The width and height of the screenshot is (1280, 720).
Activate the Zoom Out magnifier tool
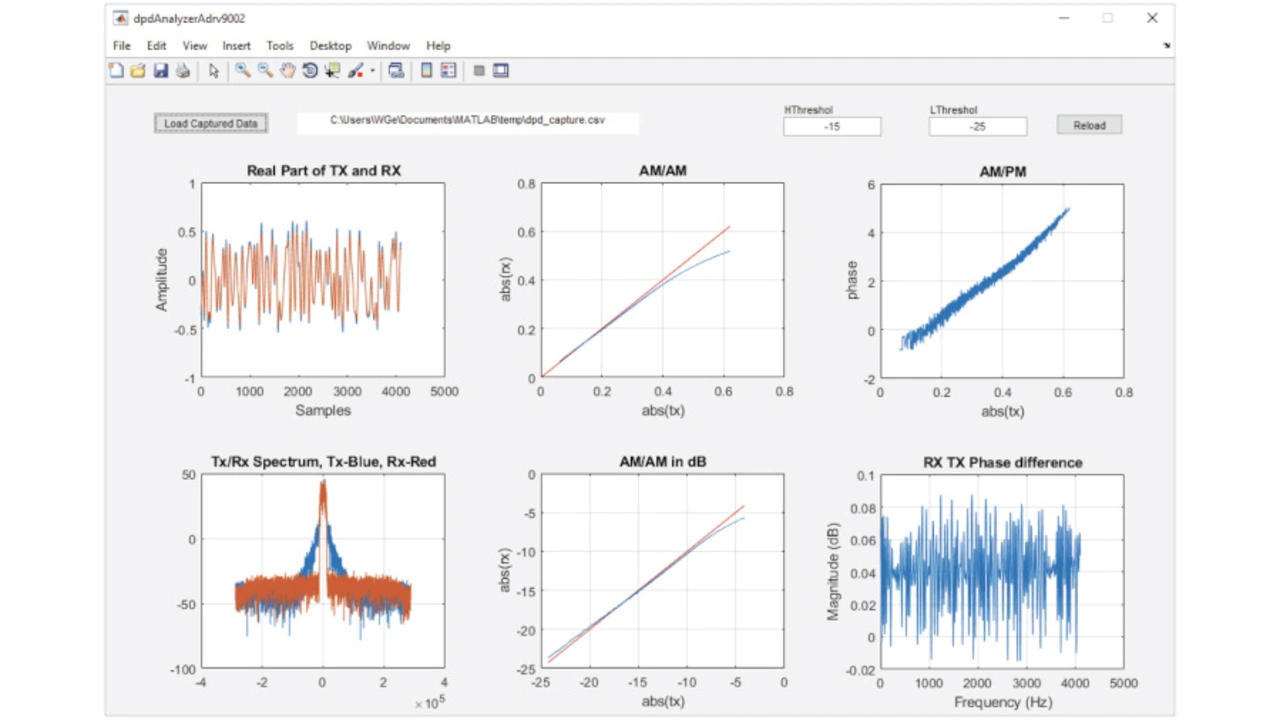coord(265,71)
